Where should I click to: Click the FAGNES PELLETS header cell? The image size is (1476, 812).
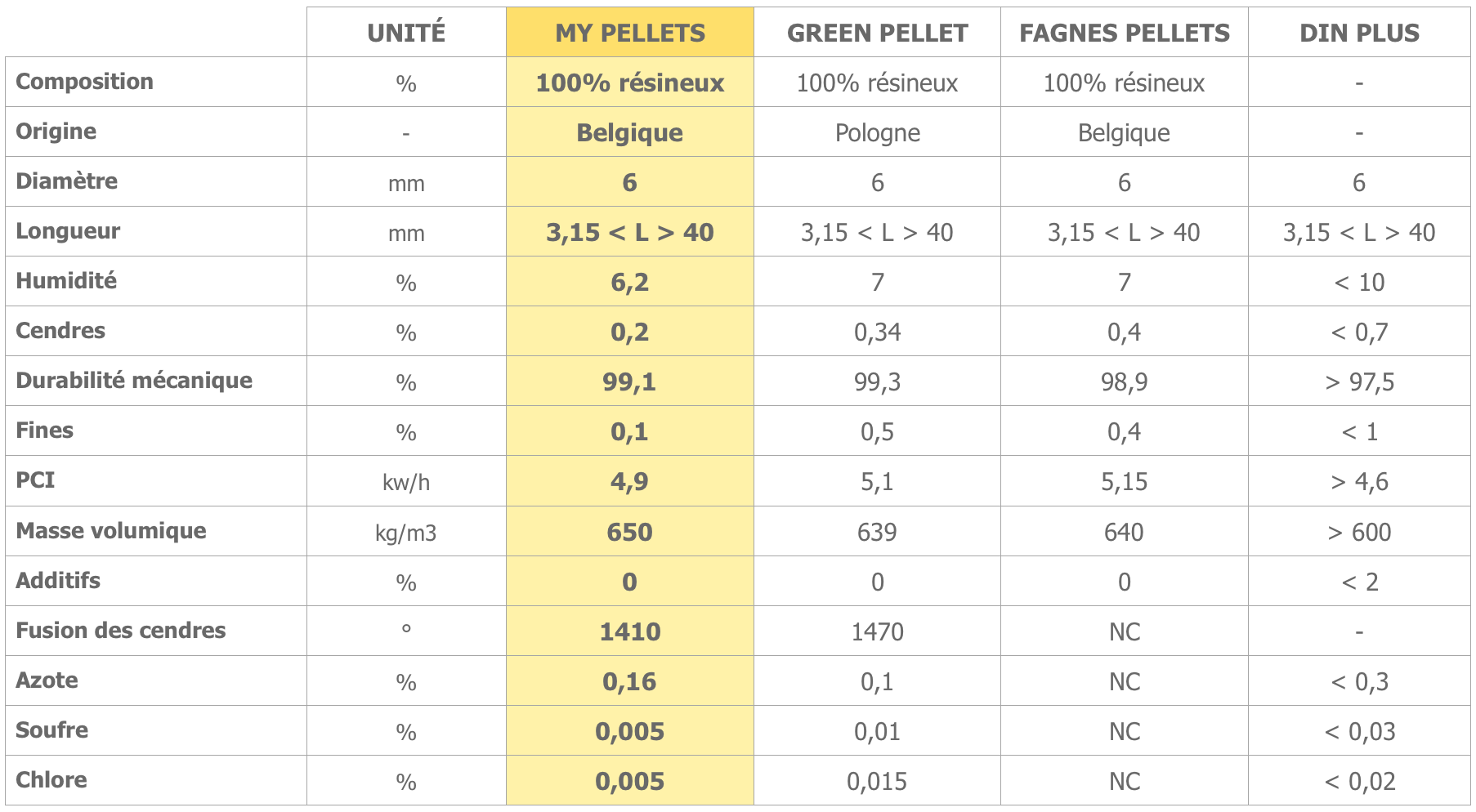(1124, 33)
